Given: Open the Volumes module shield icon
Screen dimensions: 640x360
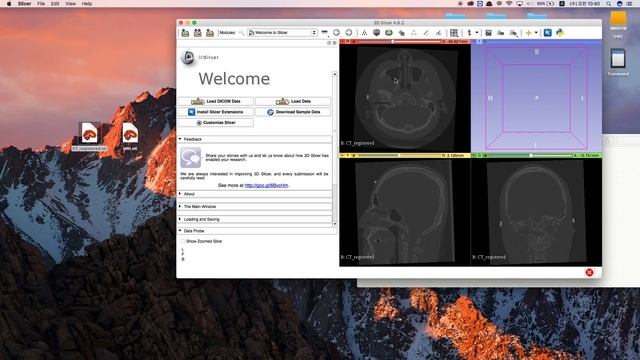Looking at the screenshot, I should pyautogui.click(x=376, y=33).
